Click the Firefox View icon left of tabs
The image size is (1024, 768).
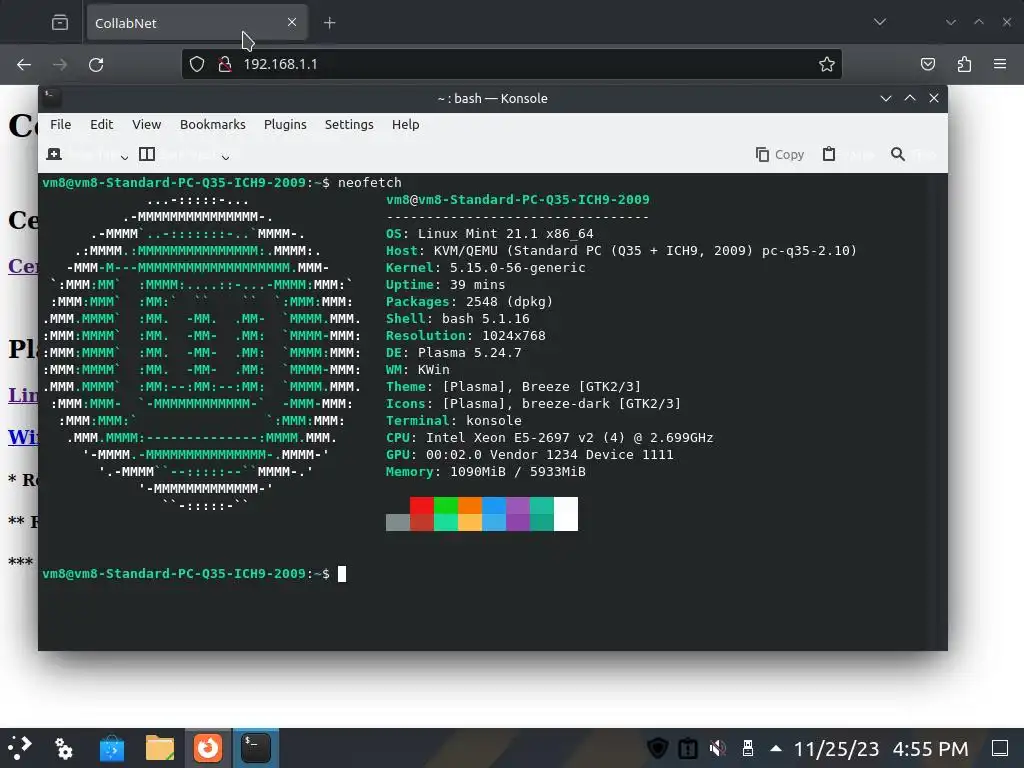tap(60, 23)
